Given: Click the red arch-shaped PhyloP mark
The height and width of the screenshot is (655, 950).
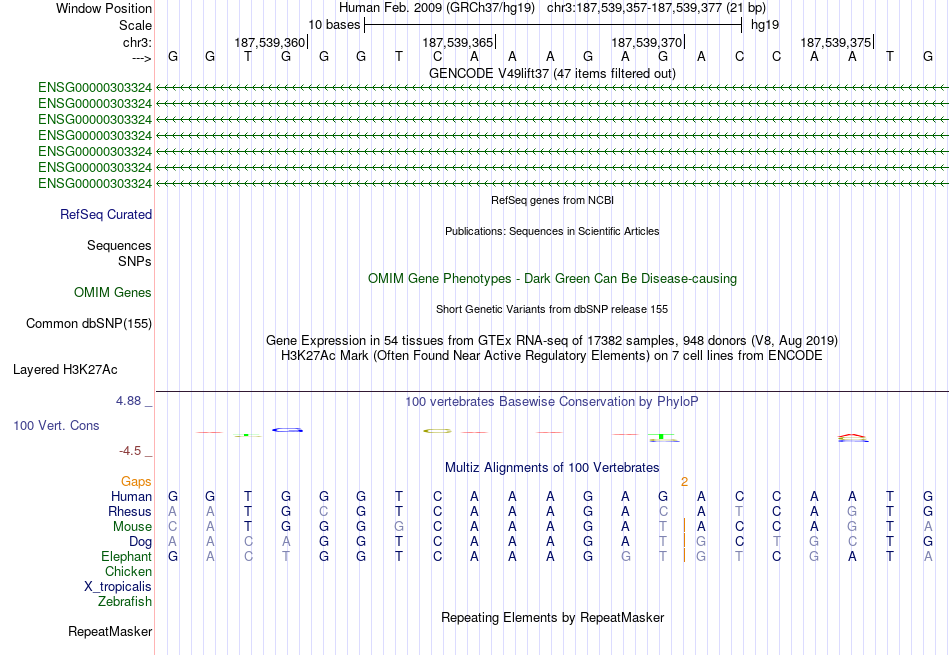Looking at the screenshot, I should pos(852,436).
